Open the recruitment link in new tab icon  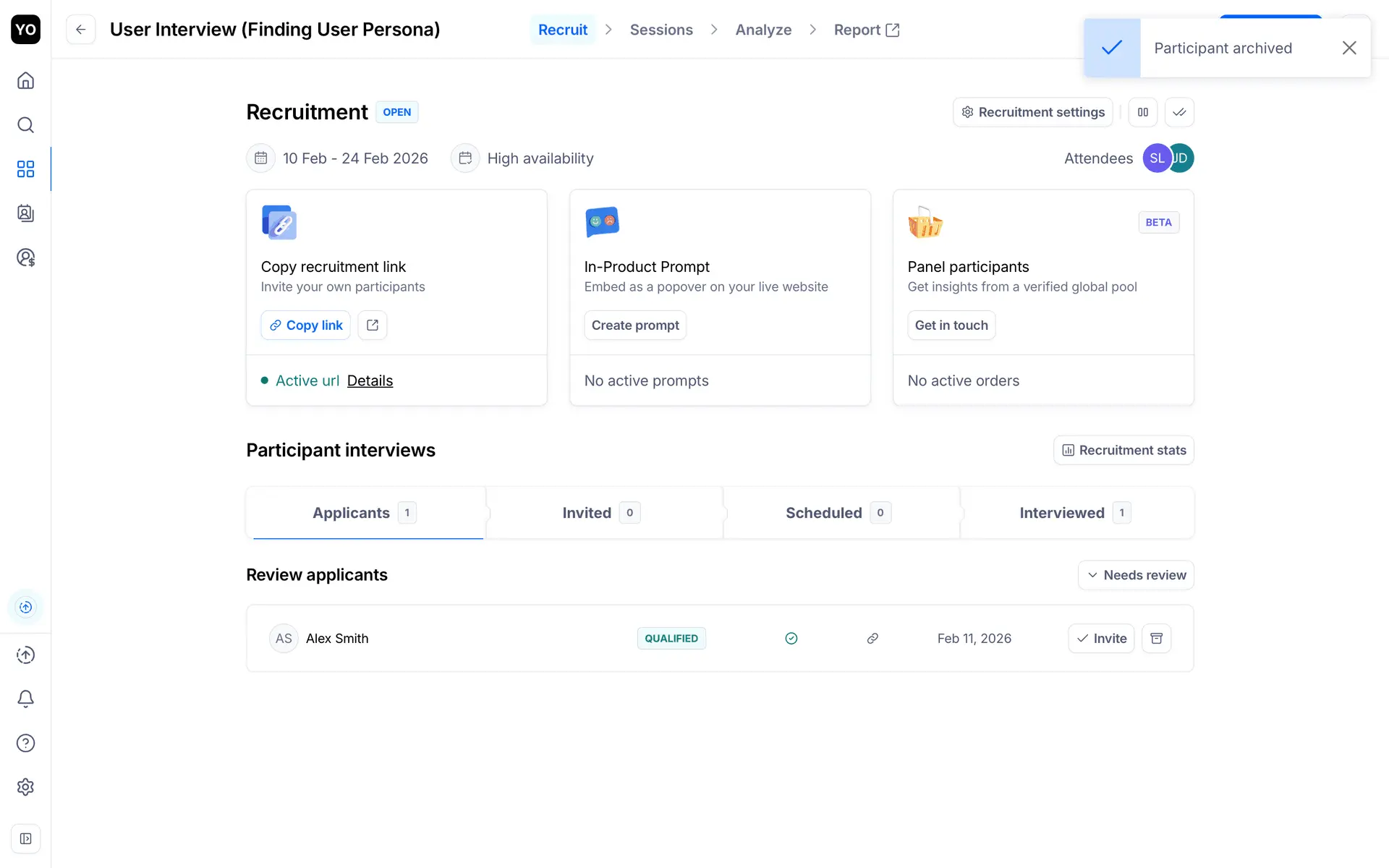coord(373,325)
